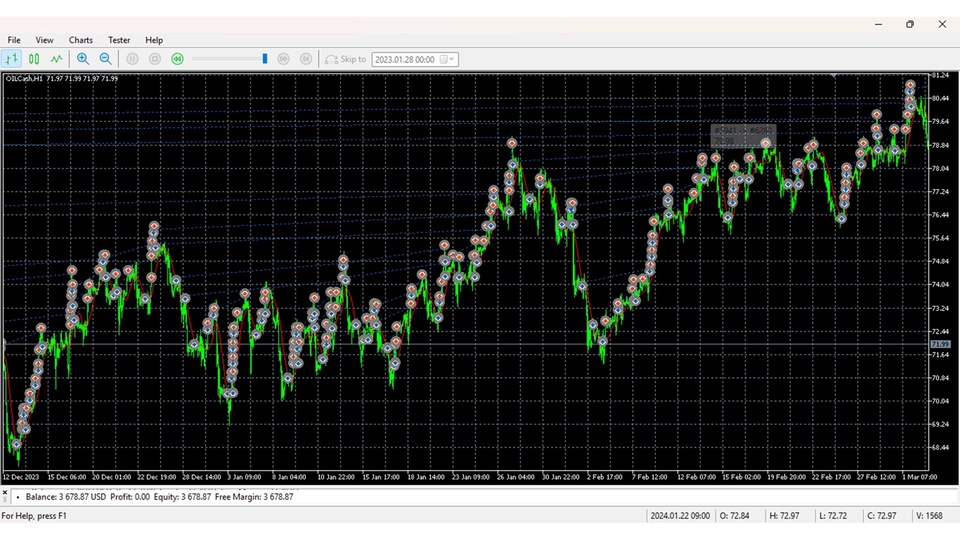Select the bar chart display icon
Viewport: 960px width, 540px height.
pos(12,59)
